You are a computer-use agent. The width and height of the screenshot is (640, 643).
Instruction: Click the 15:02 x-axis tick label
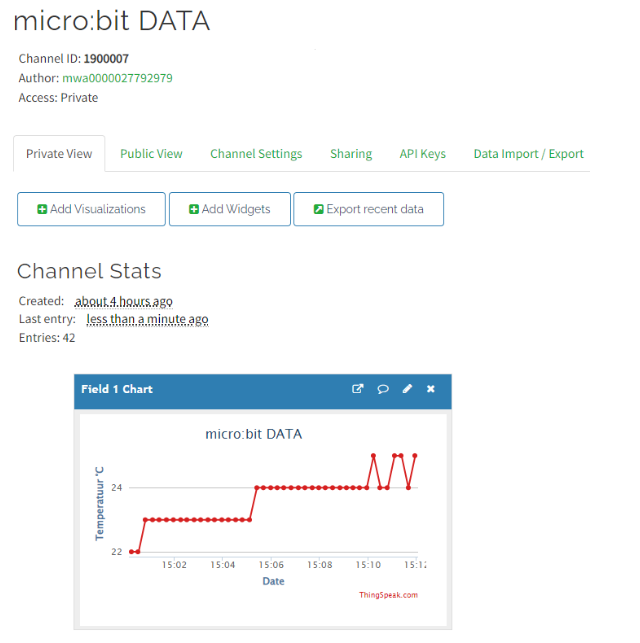174,565
